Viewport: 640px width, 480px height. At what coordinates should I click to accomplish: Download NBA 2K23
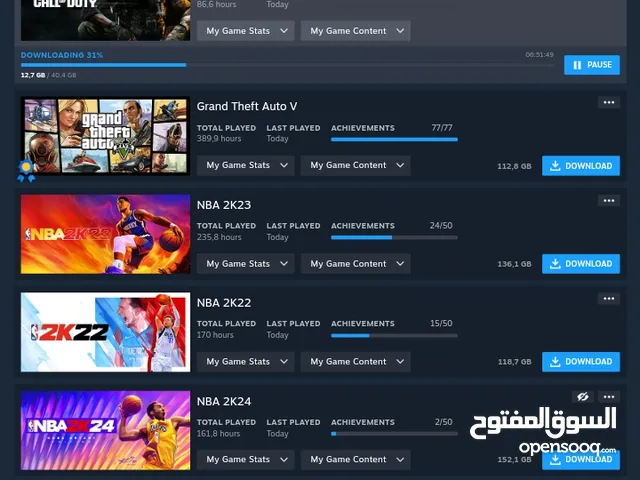581,264
